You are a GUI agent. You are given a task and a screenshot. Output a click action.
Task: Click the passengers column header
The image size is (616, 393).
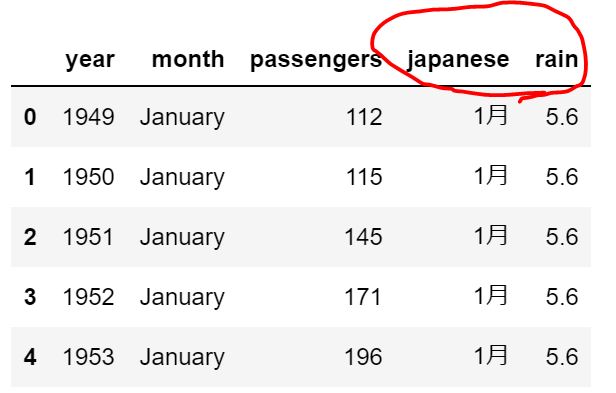pyautogui.click(x=316, y=60)
